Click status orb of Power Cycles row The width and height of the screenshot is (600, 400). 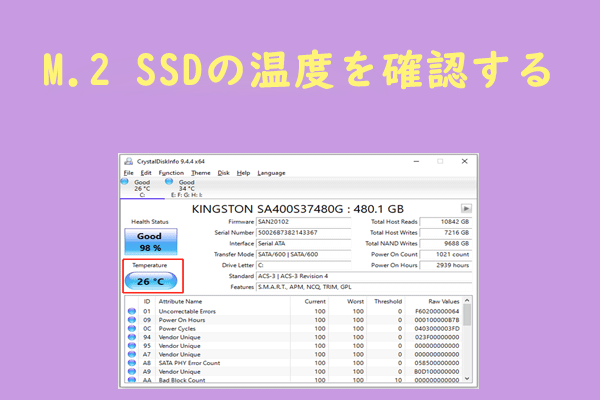click(132, 328)
